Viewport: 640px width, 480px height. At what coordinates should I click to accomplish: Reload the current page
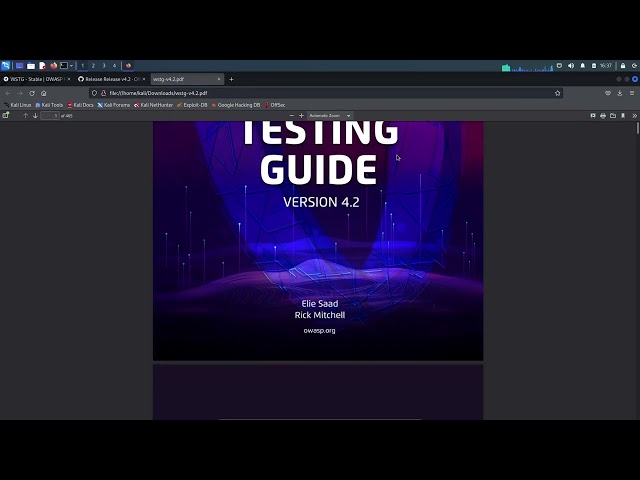click(32, 93)
